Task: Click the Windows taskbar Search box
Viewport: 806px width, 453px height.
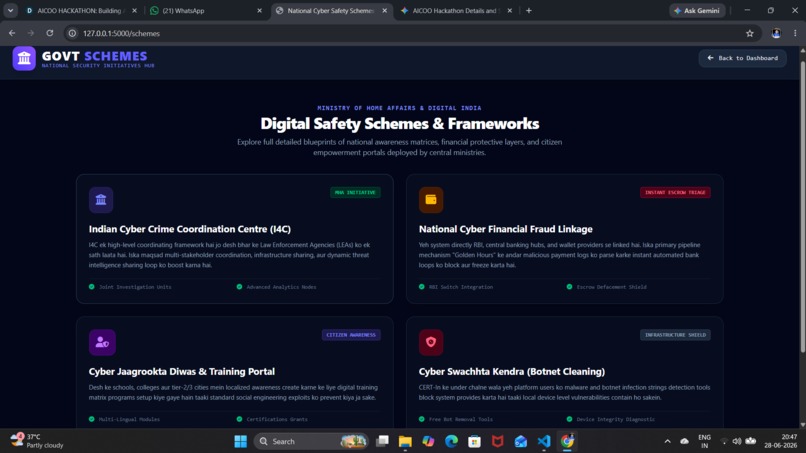Action: tap(311, 441)
